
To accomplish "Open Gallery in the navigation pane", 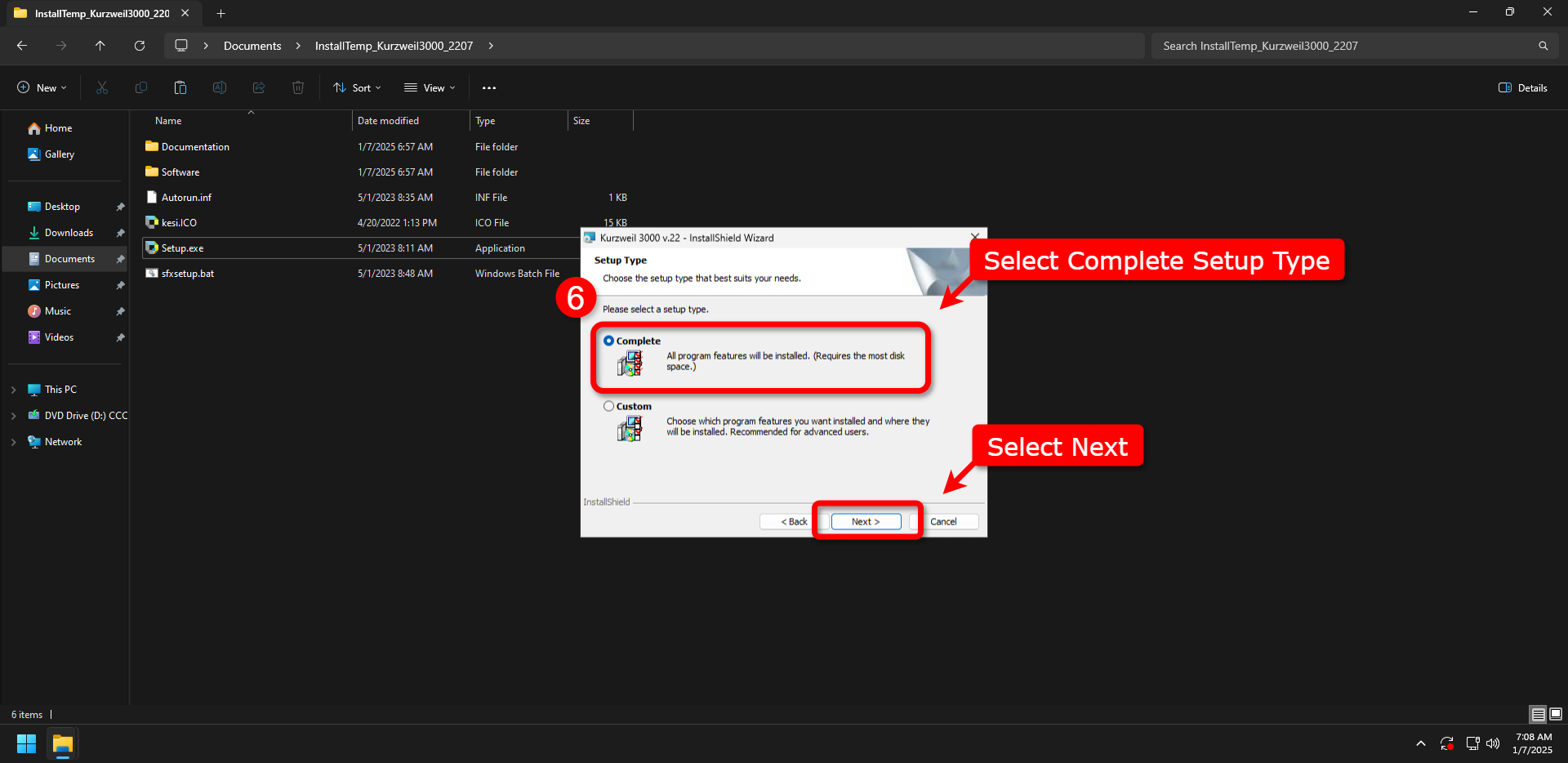I will 59,154.
